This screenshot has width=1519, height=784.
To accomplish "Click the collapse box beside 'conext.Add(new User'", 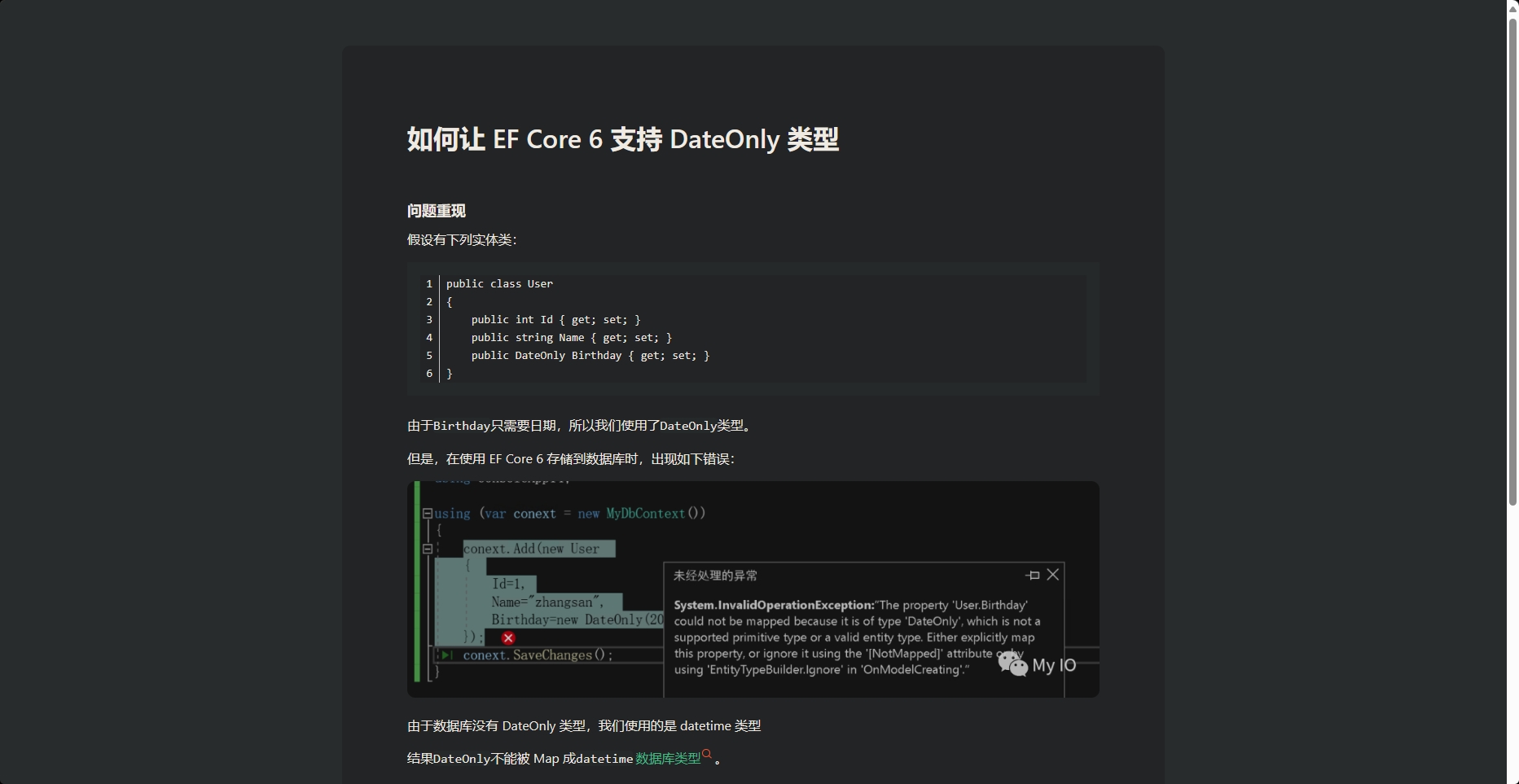I will pyautogui.click(x=427, y=549).
